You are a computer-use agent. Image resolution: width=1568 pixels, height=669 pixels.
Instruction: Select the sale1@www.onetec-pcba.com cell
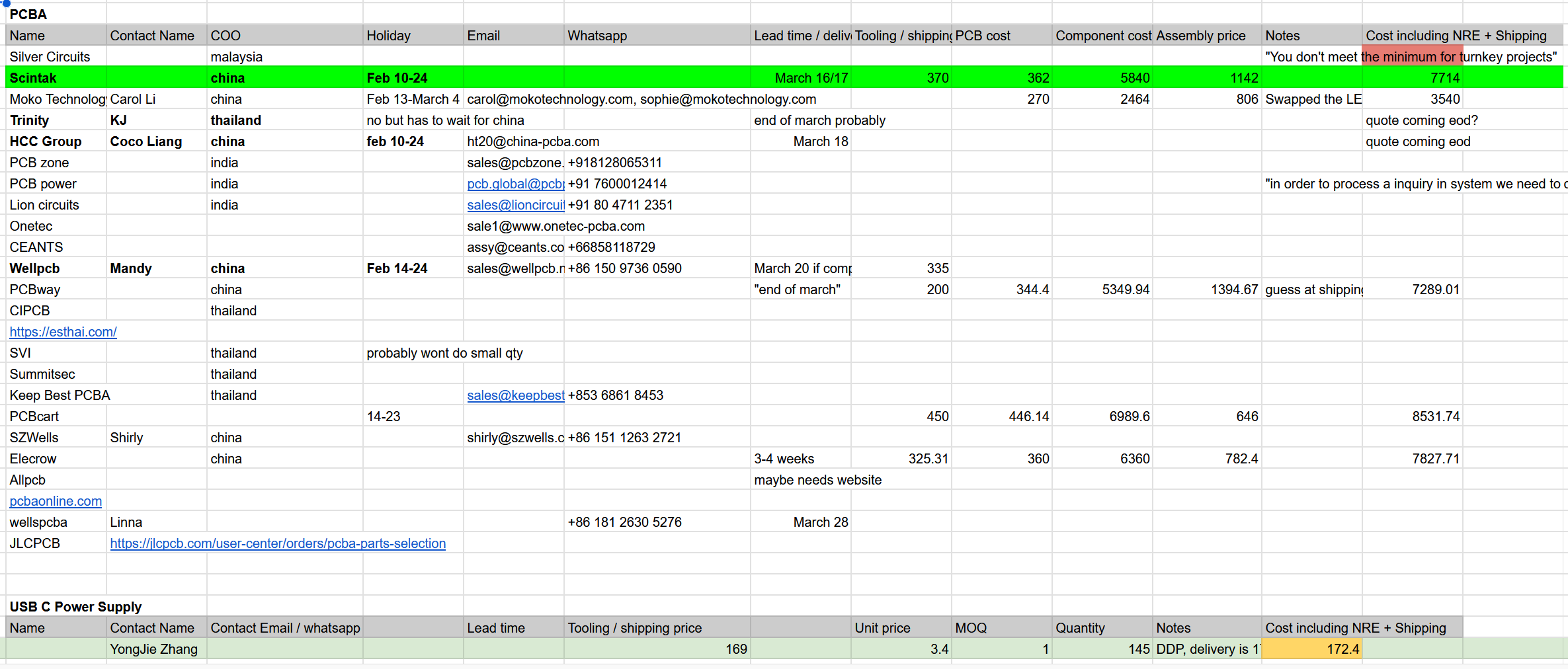[x=556, y=226]
